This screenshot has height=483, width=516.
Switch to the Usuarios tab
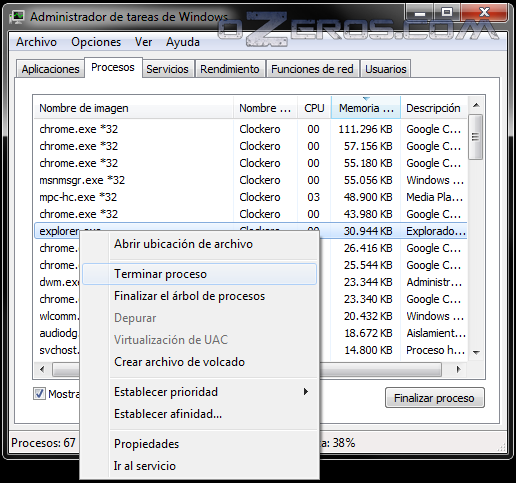click(x=386, y=69)
